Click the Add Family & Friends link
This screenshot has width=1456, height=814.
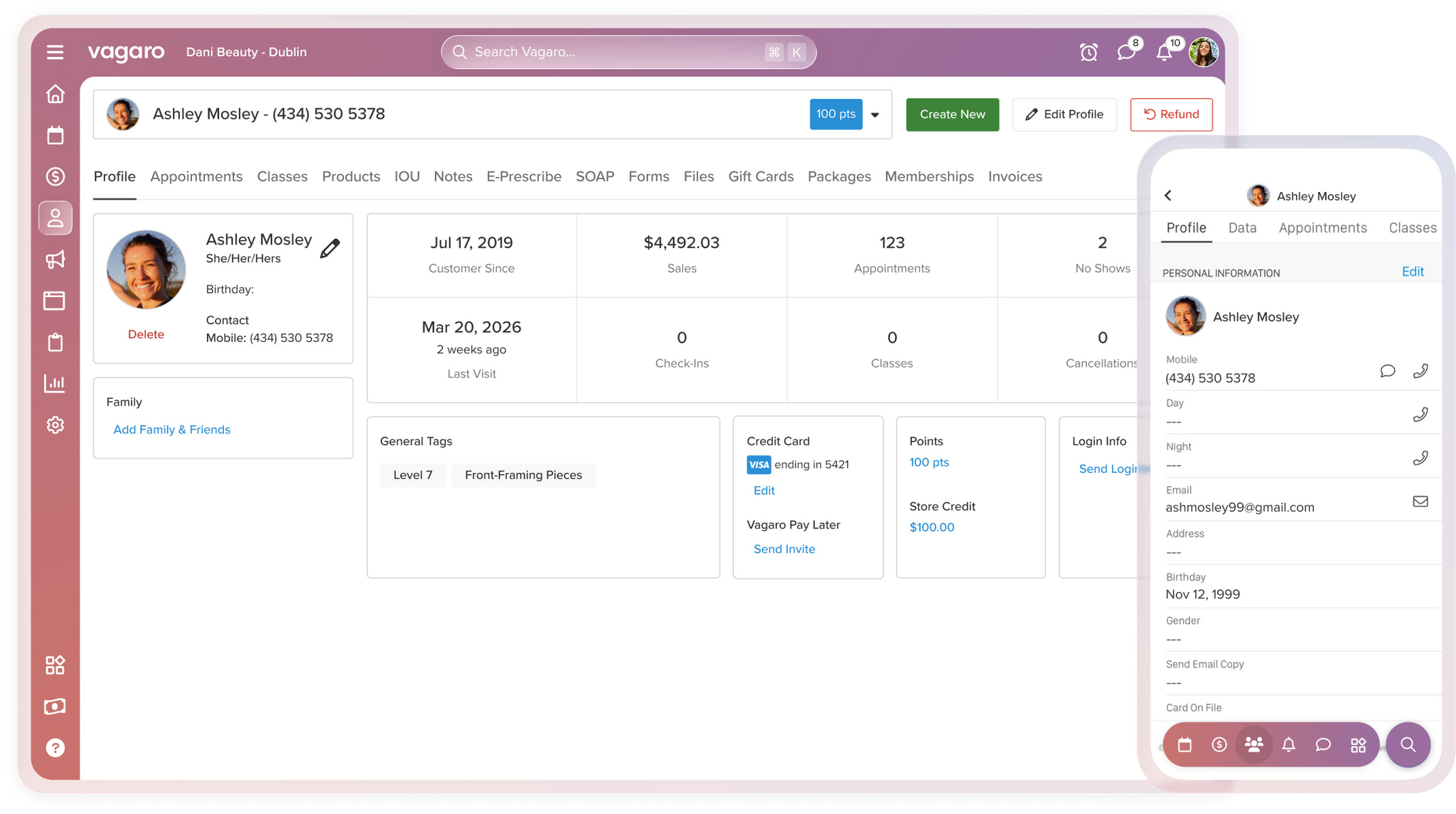coord(172,429)
